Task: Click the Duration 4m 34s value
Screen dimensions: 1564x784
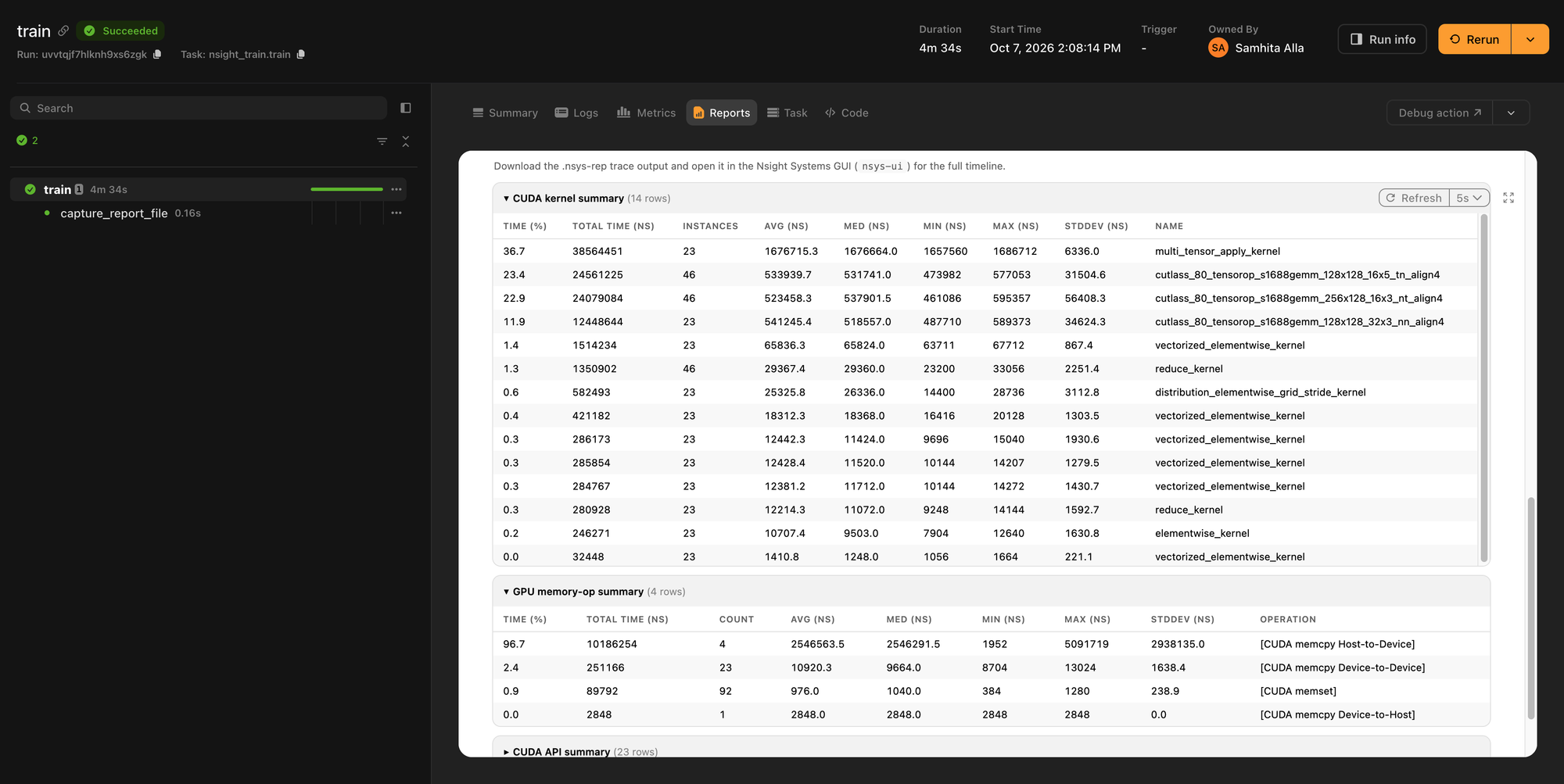Action: coord(940,48)
